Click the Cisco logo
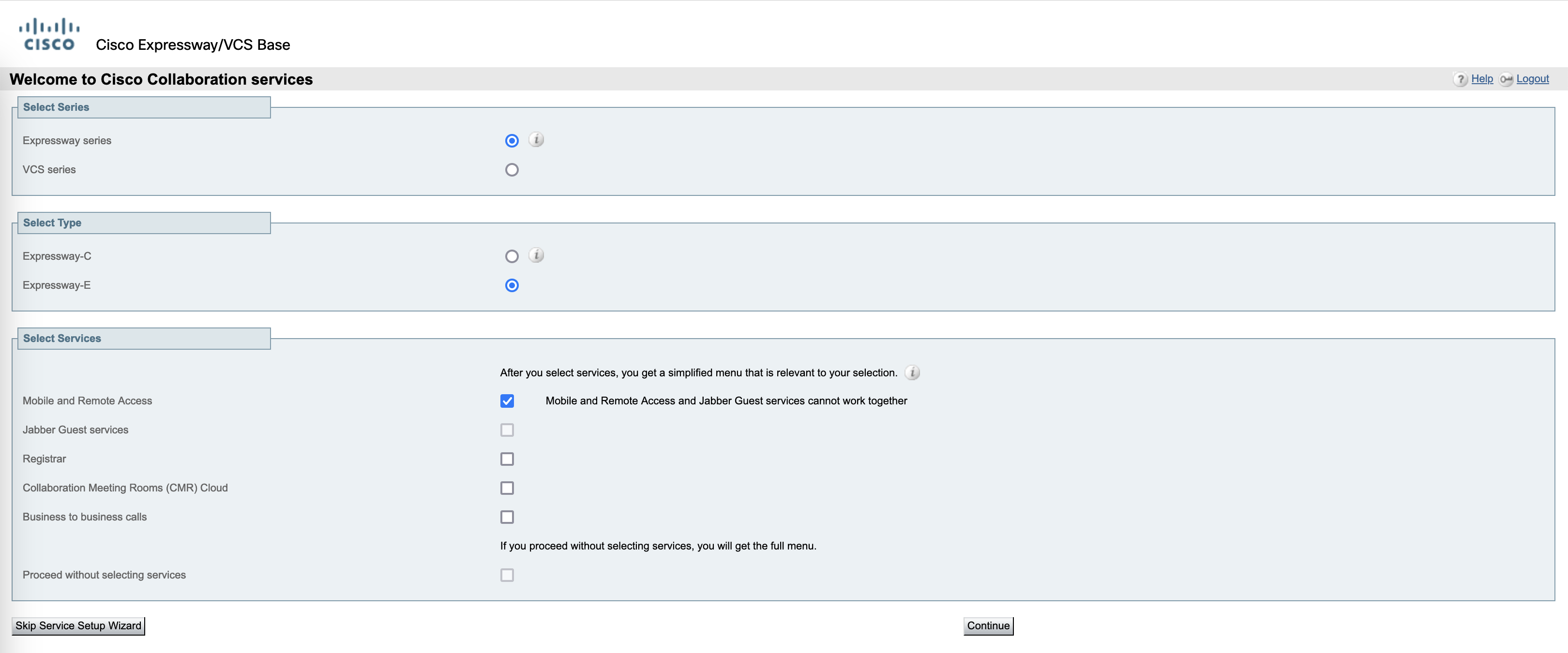1568x653 pixels. tap(49, 35)
